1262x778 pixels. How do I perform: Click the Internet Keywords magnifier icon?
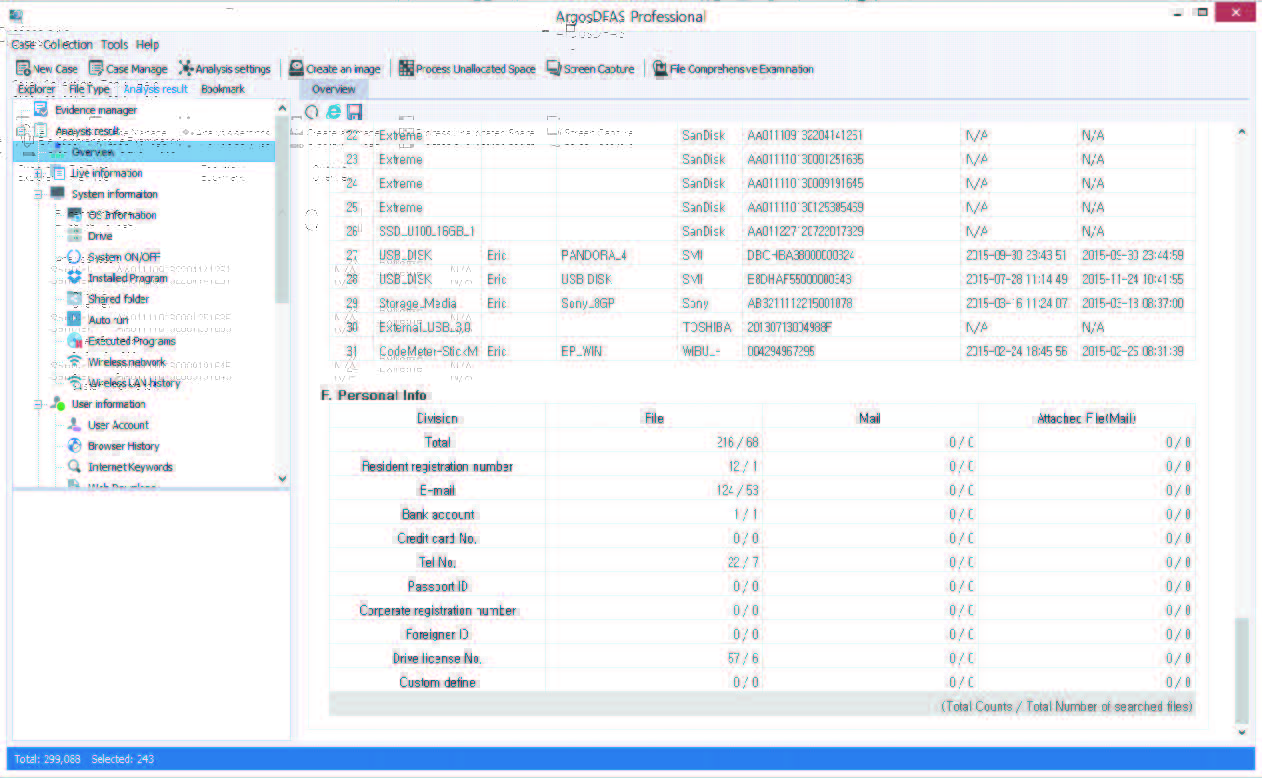point(74,467)
